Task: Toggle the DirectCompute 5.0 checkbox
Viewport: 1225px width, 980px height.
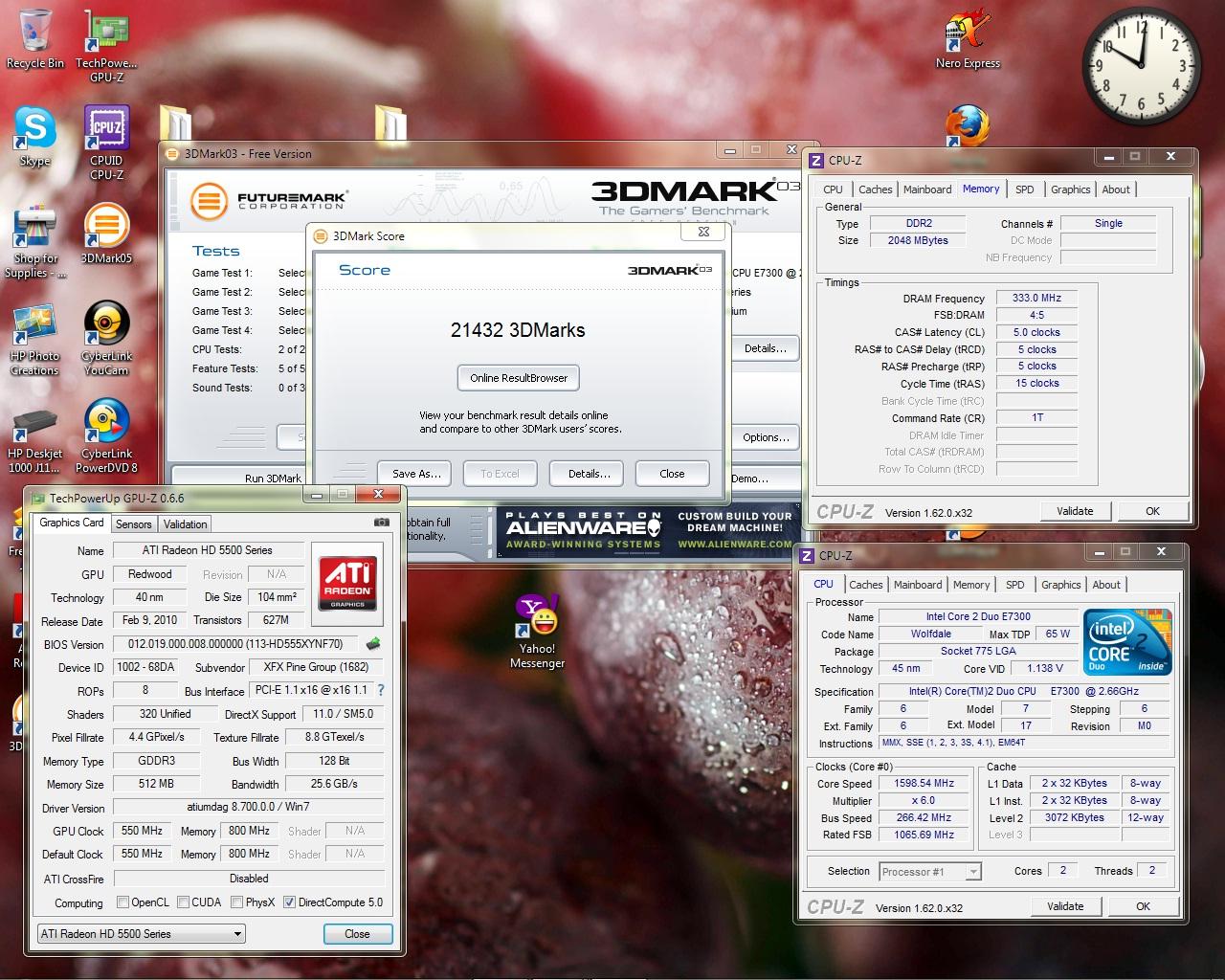Action: coord(289,902)
